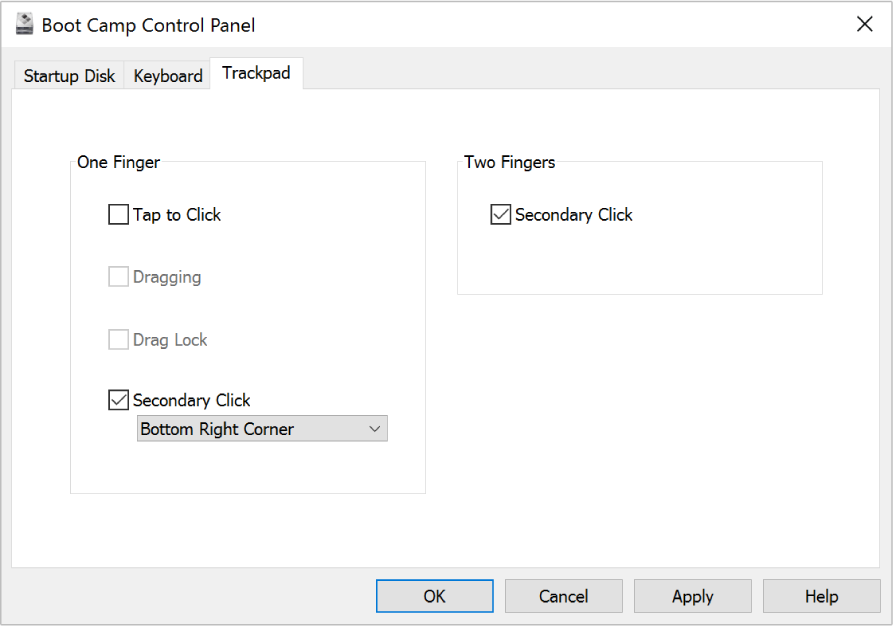Select the Trackpad tab
896x628 pixels.
click(x=256, y=74)
